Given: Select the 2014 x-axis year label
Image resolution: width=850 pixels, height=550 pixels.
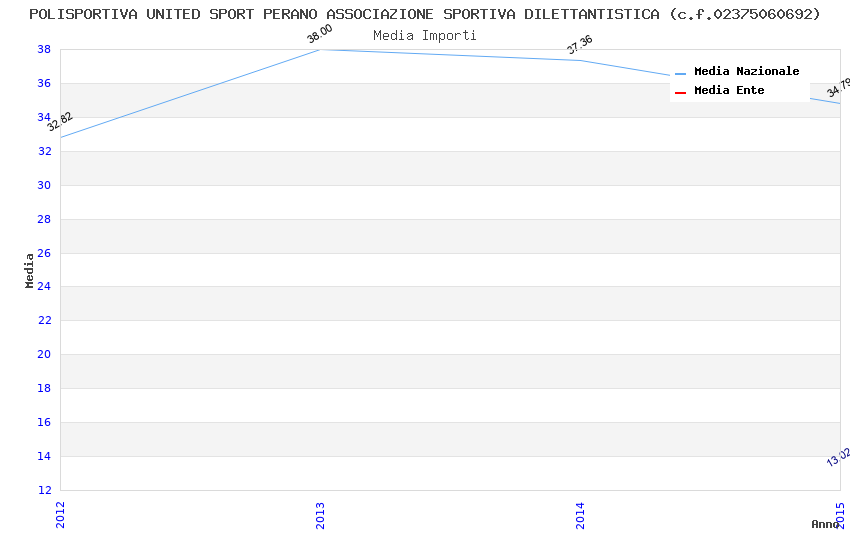Looking at the screenshot, I should [580, 515].
